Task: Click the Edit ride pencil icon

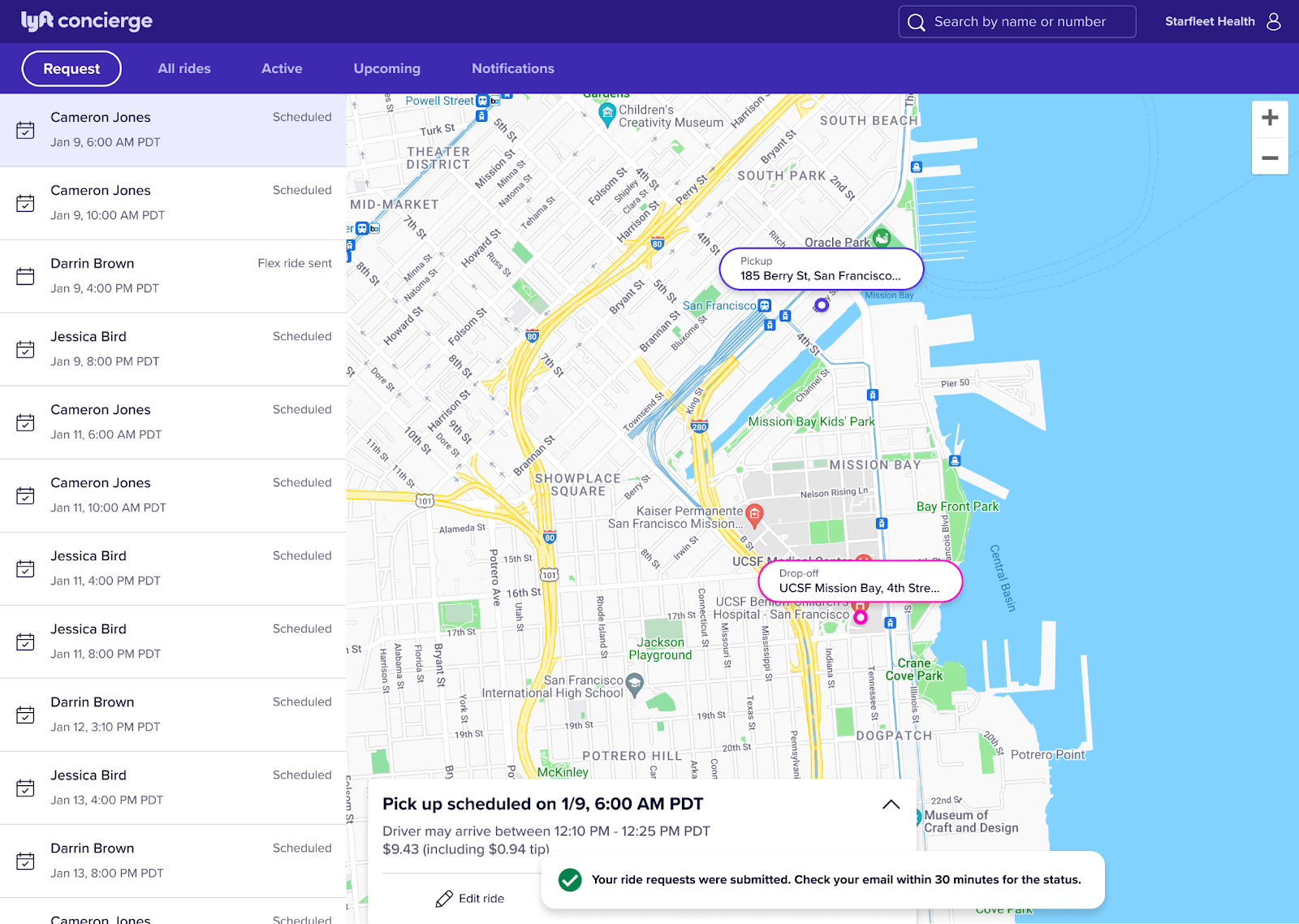Action: 444,899
